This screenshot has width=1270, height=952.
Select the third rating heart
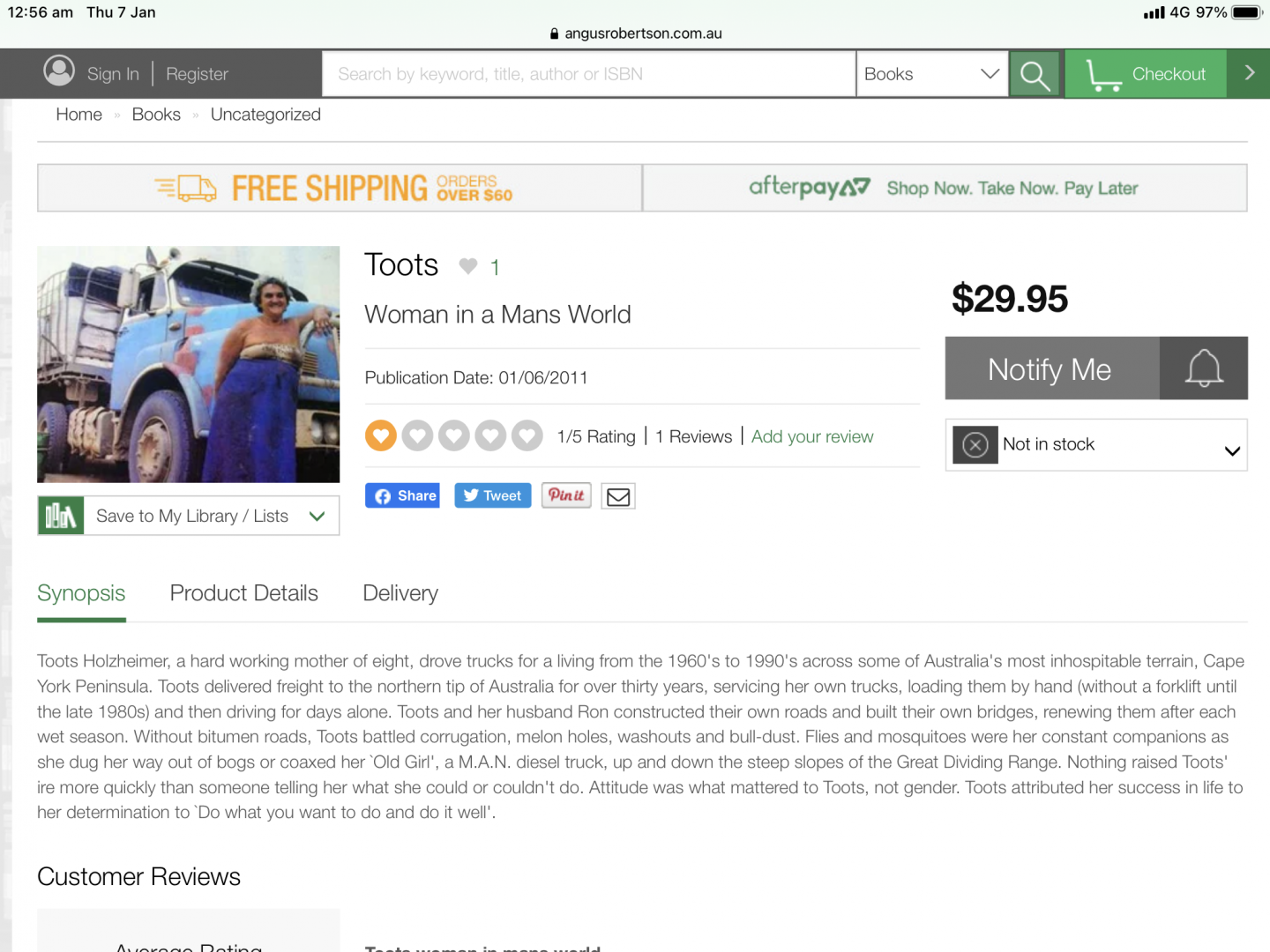pyautogui.click(x=454, y=435)
